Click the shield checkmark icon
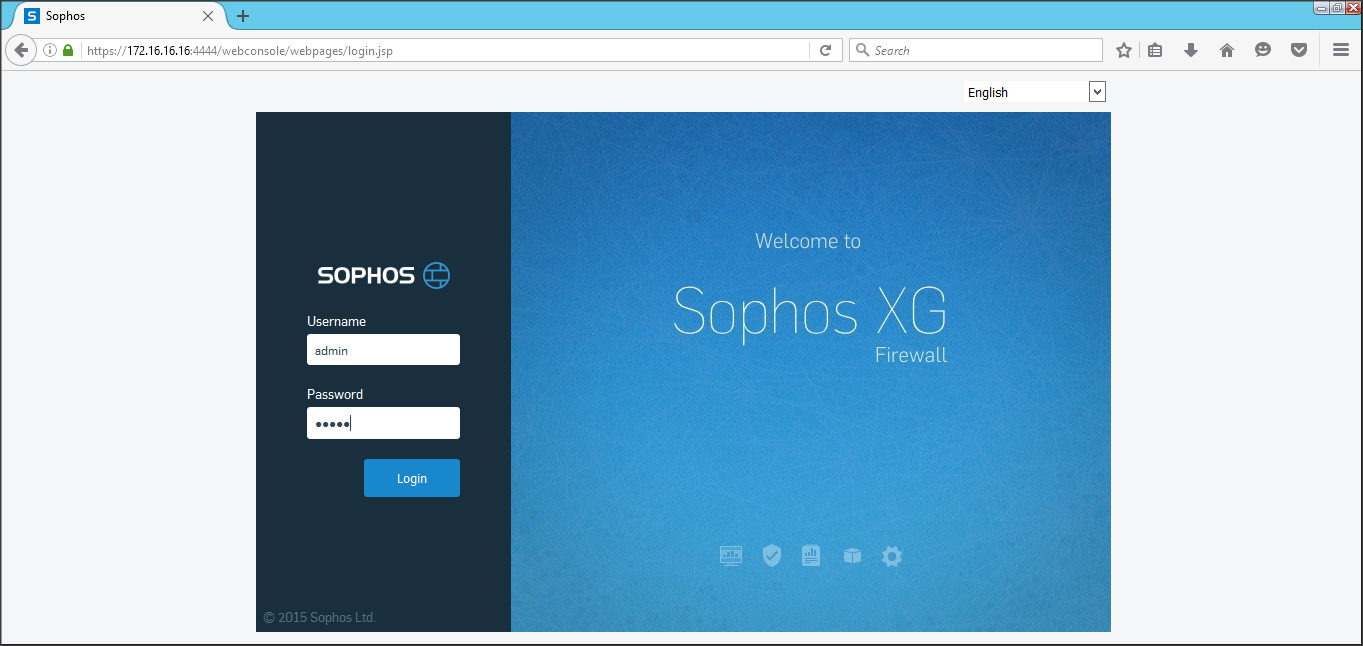Viewport: 1363px width, 646px height. click(x=771, y=556)
